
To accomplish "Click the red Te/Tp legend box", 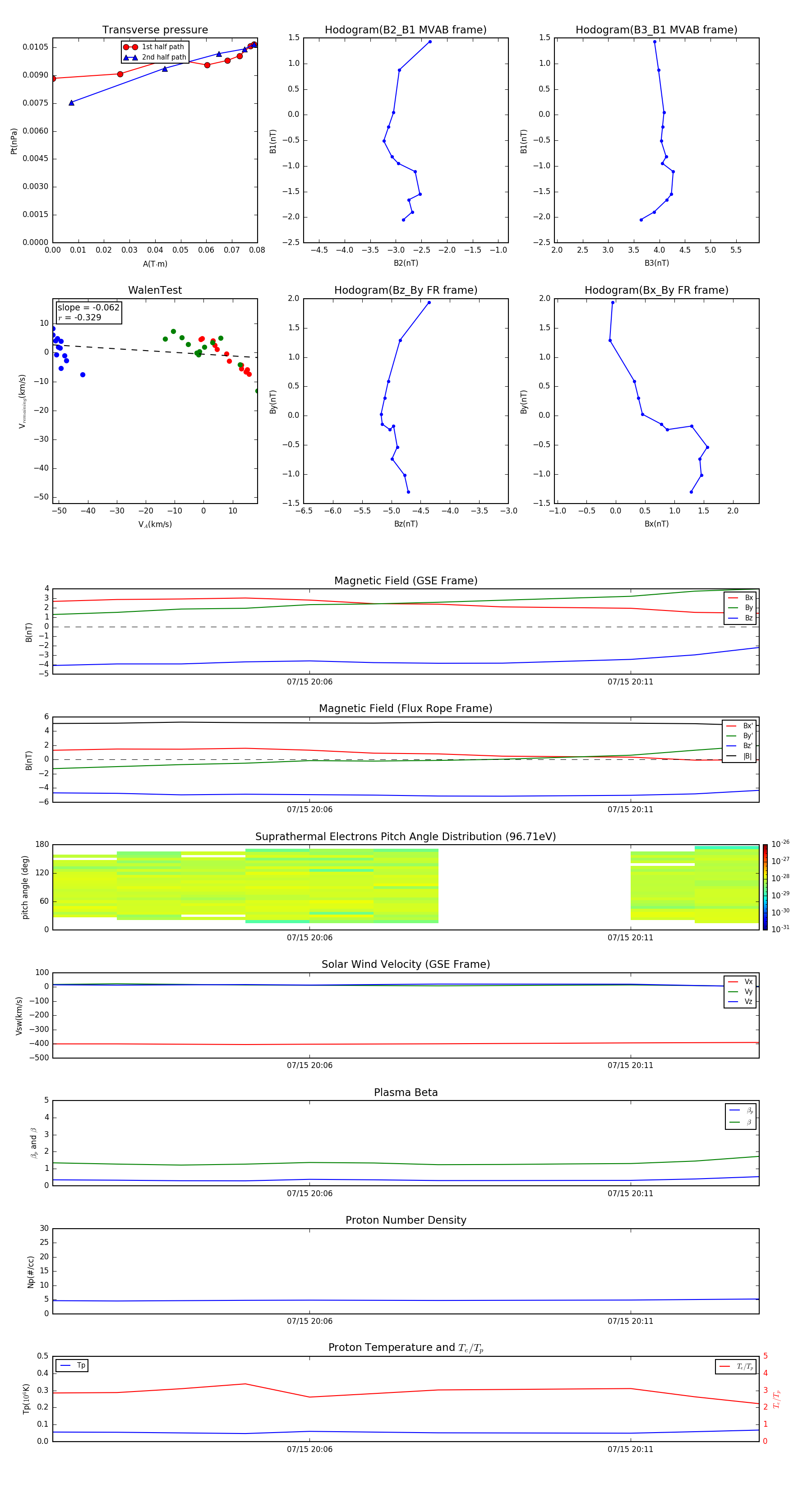I will [736, 1366].
